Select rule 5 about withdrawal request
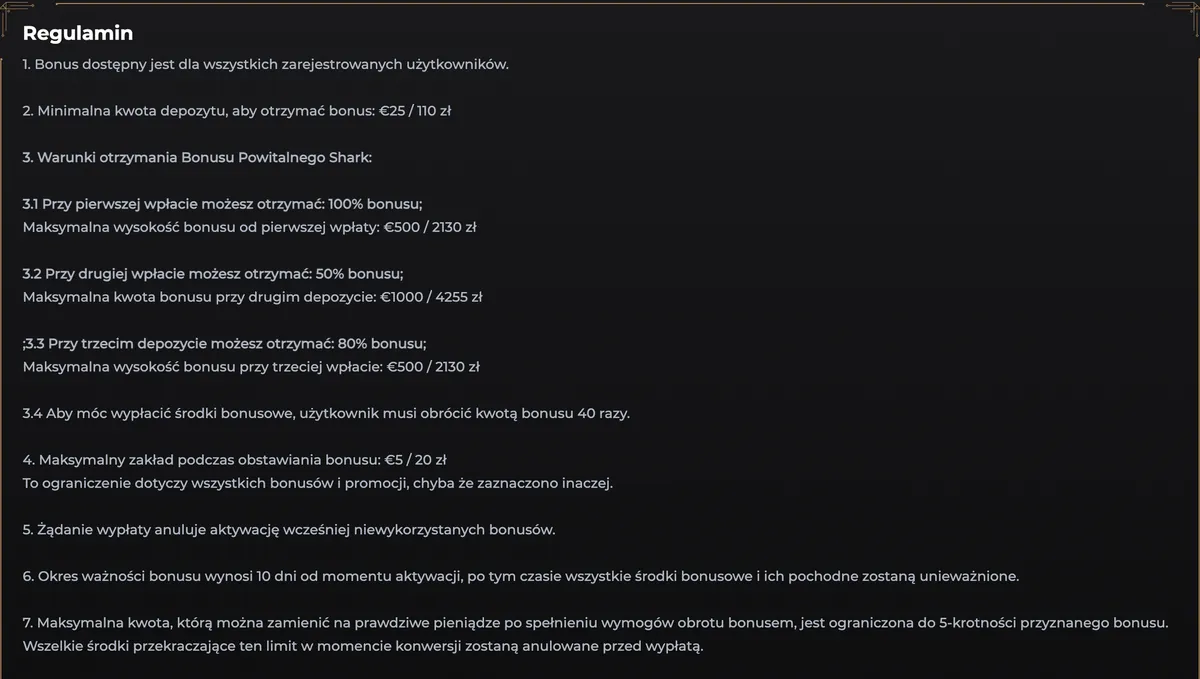 [289, 529]
